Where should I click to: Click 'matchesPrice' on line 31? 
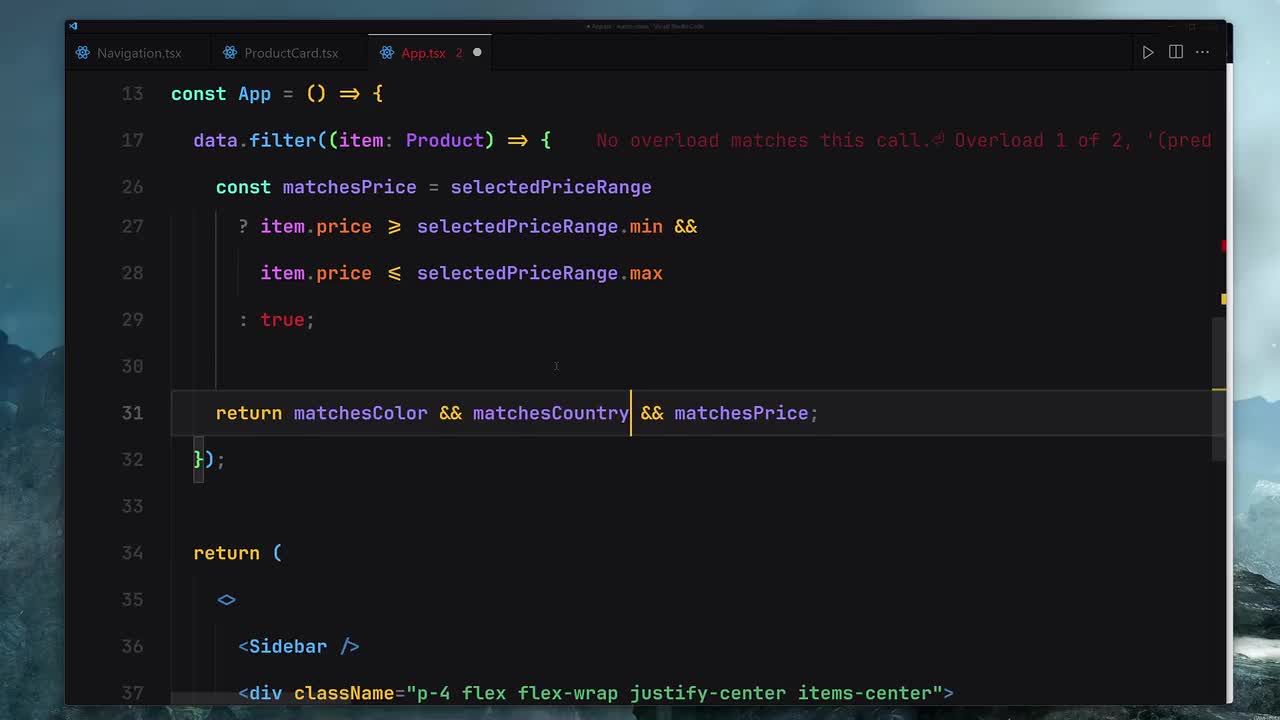(741, 413)
